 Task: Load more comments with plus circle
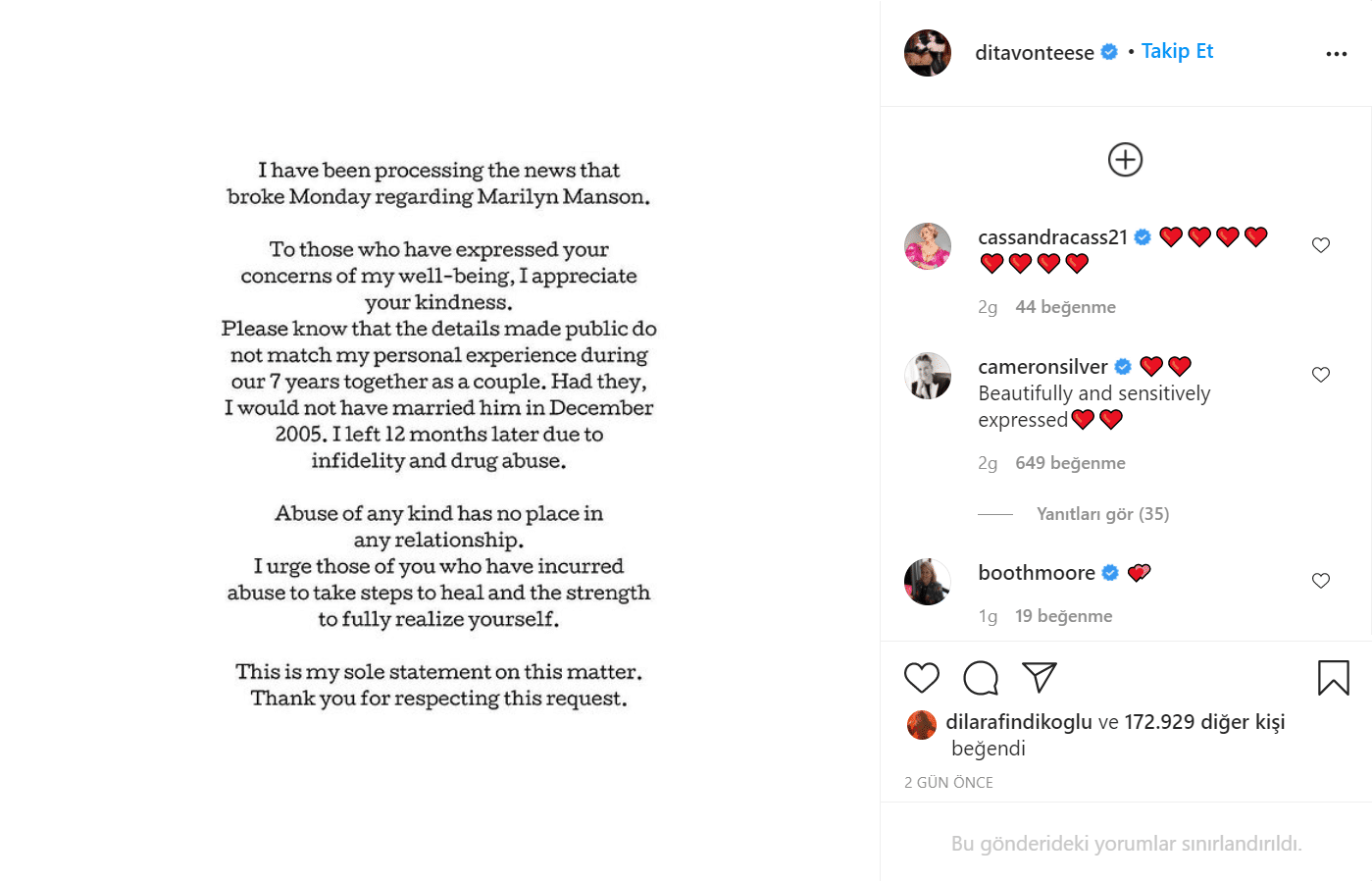(1125, 160)
